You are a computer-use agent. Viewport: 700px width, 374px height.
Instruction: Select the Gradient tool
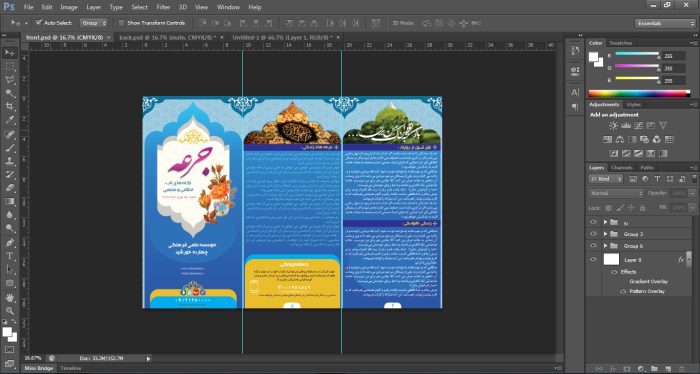pyautogui.click(x=9, y=202)
